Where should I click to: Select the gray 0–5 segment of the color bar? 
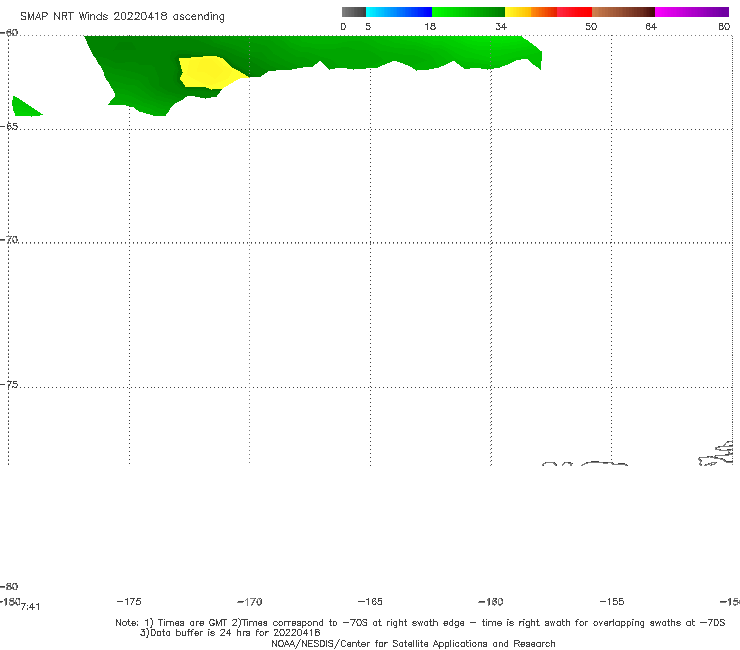coord(354,12)
